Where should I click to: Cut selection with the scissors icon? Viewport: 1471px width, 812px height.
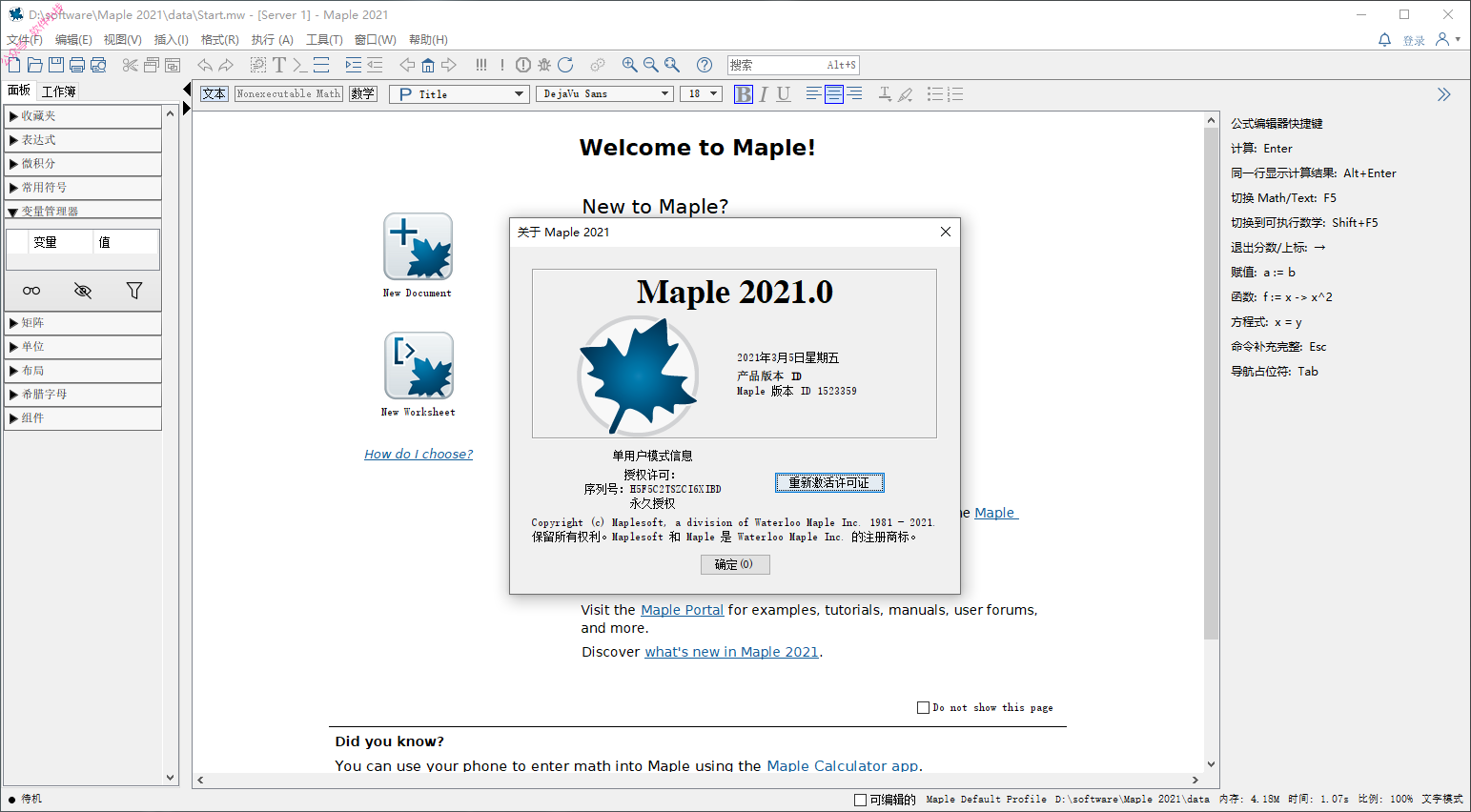coord(131,65)
